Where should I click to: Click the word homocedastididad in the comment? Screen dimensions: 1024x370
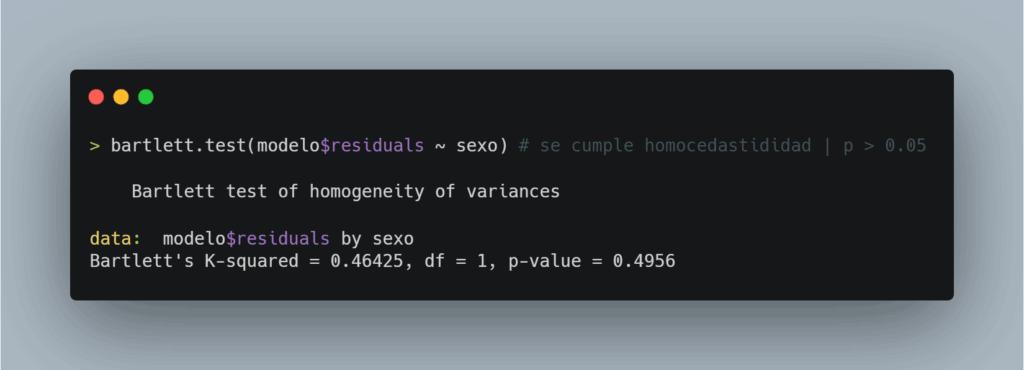click(x=728, y=146)
